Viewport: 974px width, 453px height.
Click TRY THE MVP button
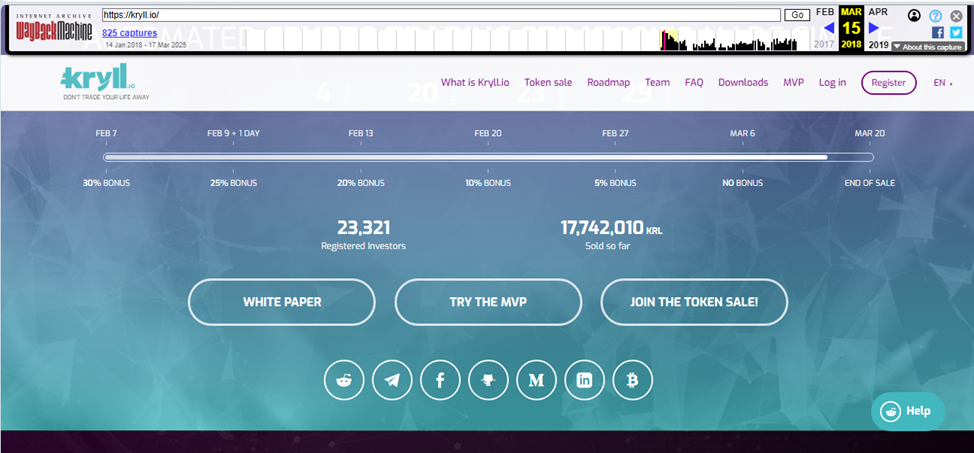(x=488, y=302)
